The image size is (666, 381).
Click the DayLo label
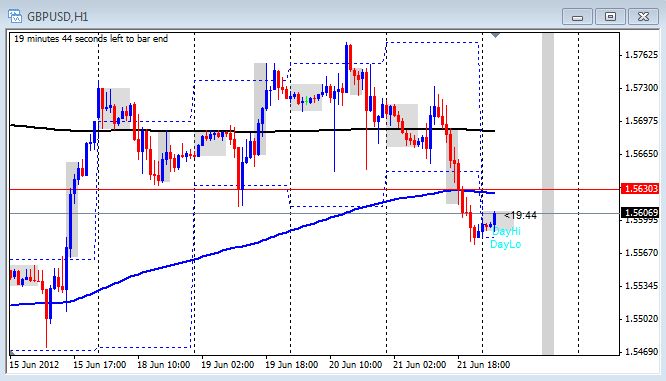[505, 244]
